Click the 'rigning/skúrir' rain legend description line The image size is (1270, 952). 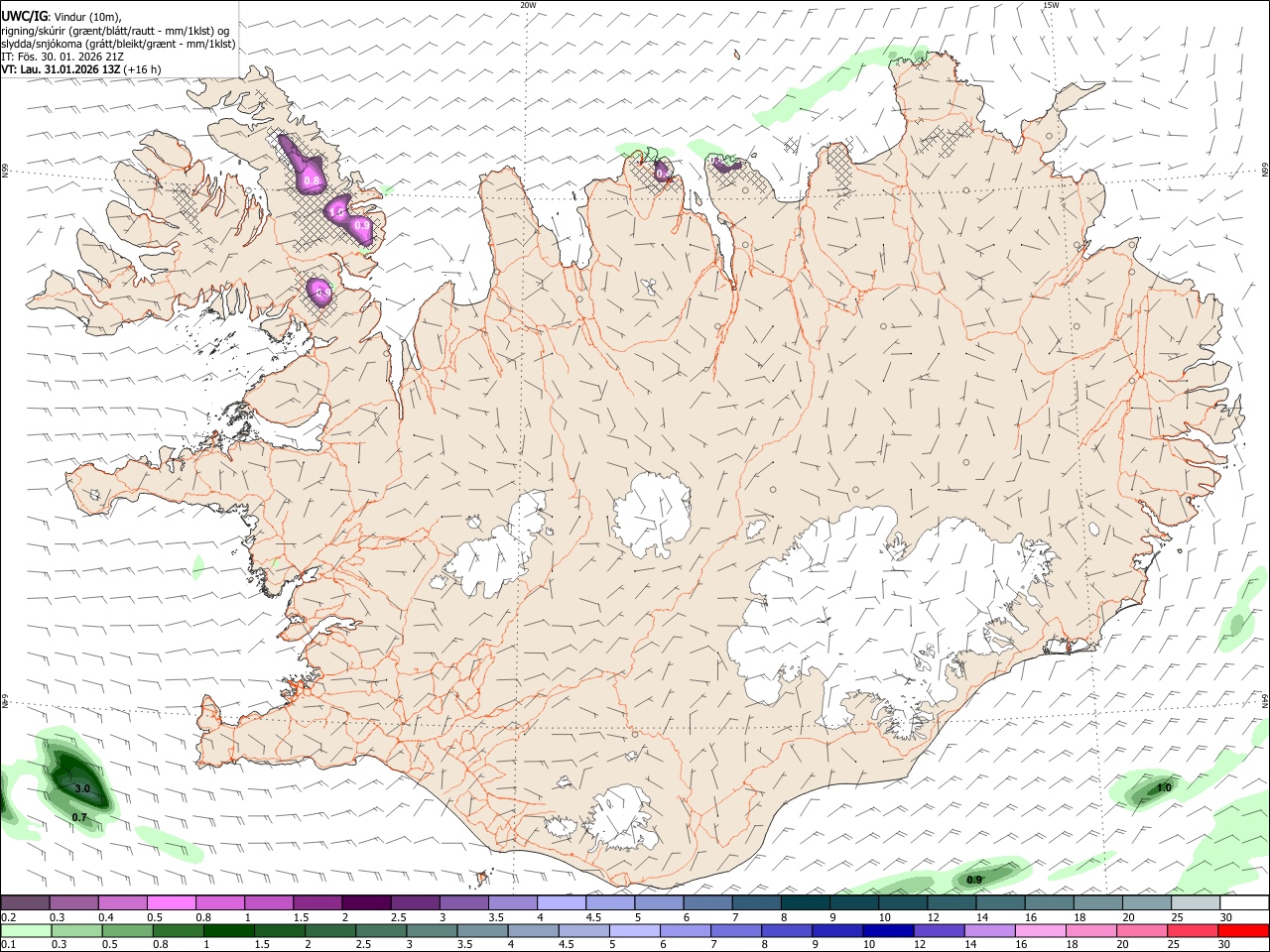click(x=115, y=30)
